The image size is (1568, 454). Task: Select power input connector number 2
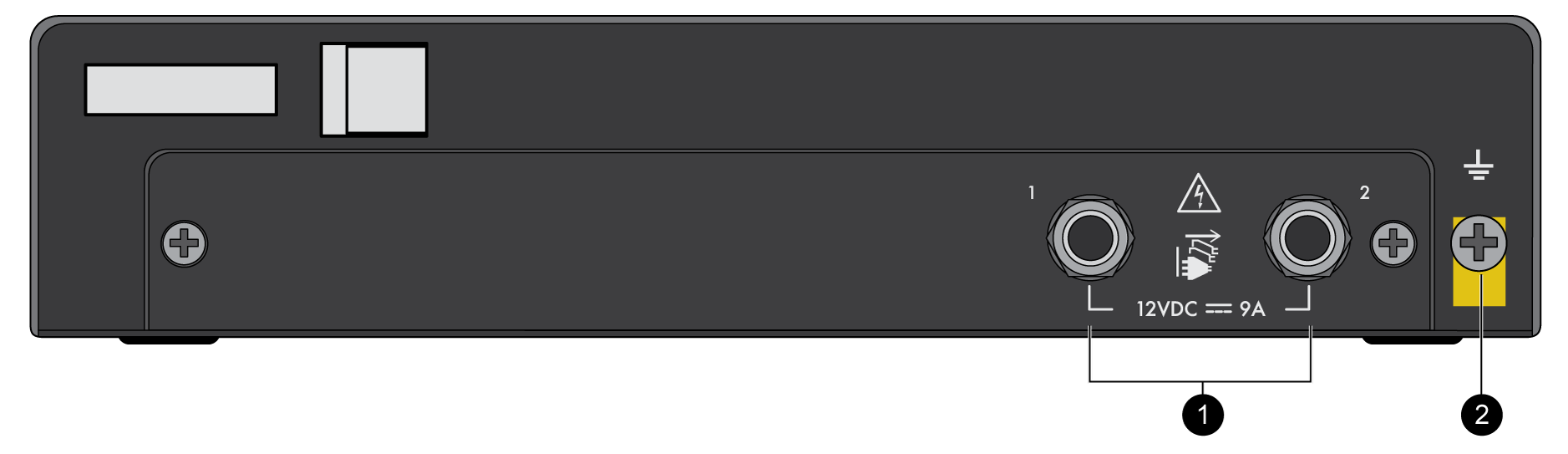(x=1307, y=238)
